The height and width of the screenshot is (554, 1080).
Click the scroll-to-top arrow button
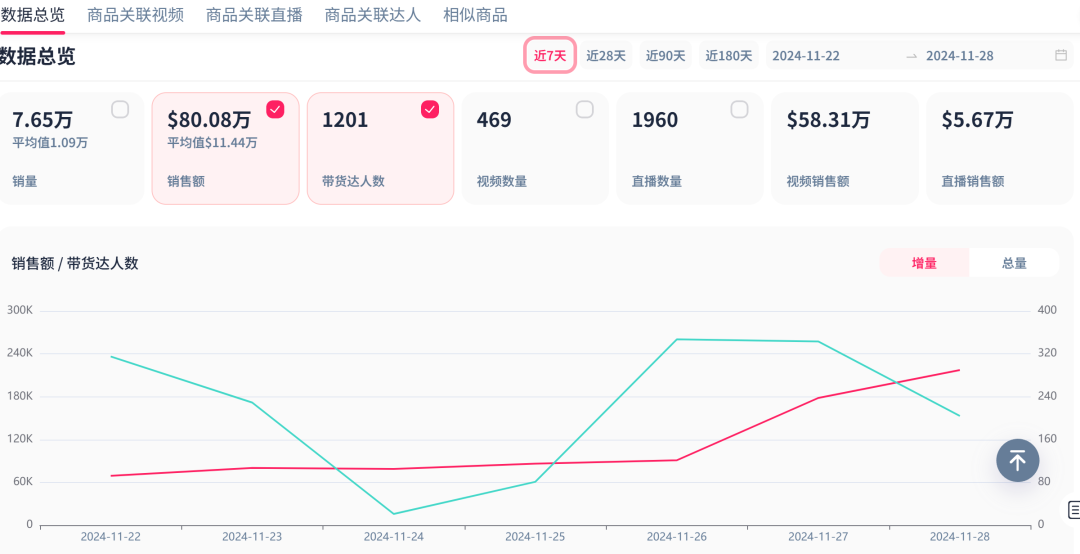click(1017, 461)
